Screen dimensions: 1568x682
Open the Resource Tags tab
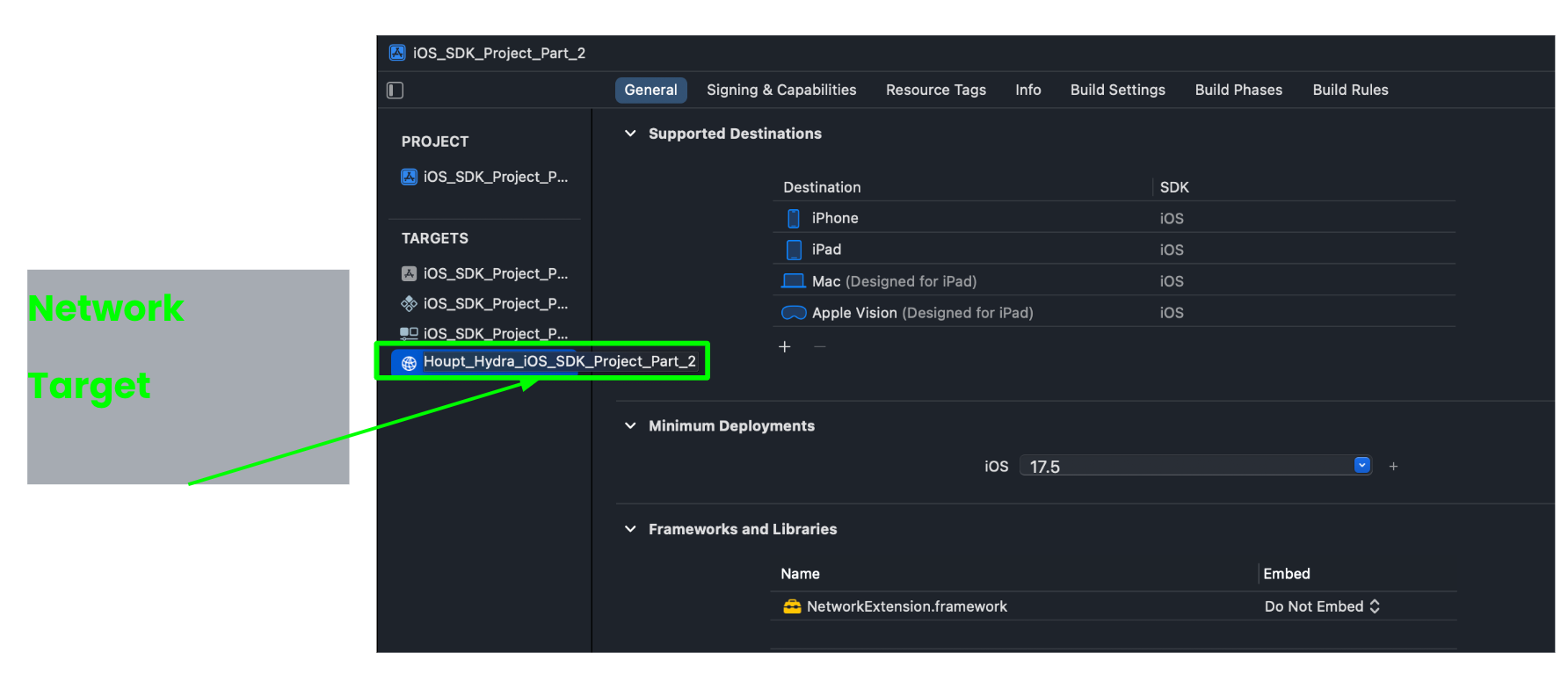(936, 90)
